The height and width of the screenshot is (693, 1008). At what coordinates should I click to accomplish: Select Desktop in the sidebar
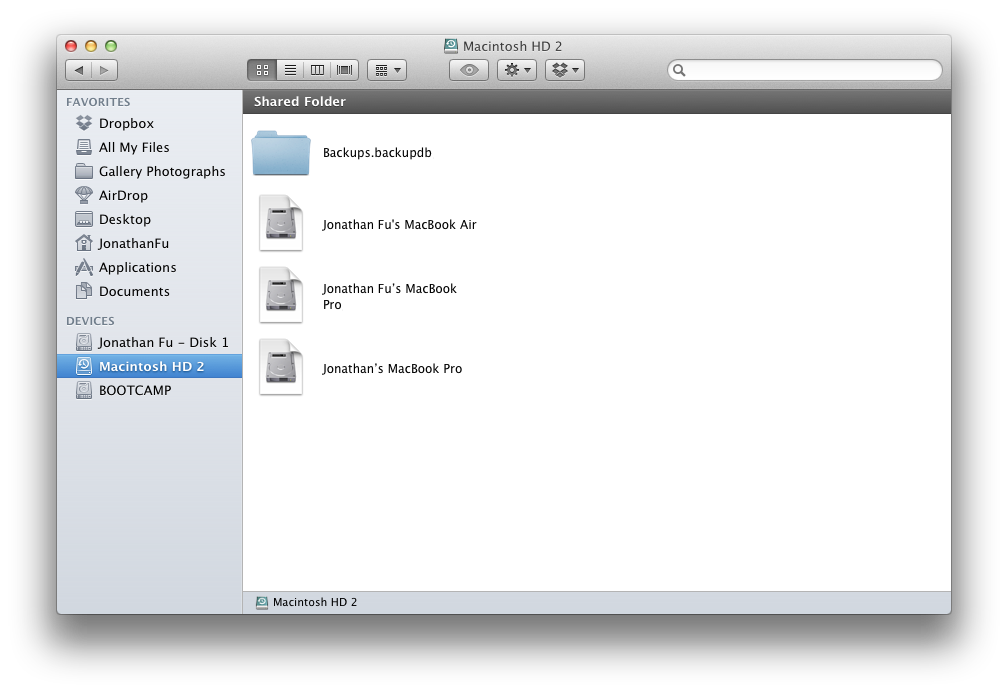(x=149, y=219)
